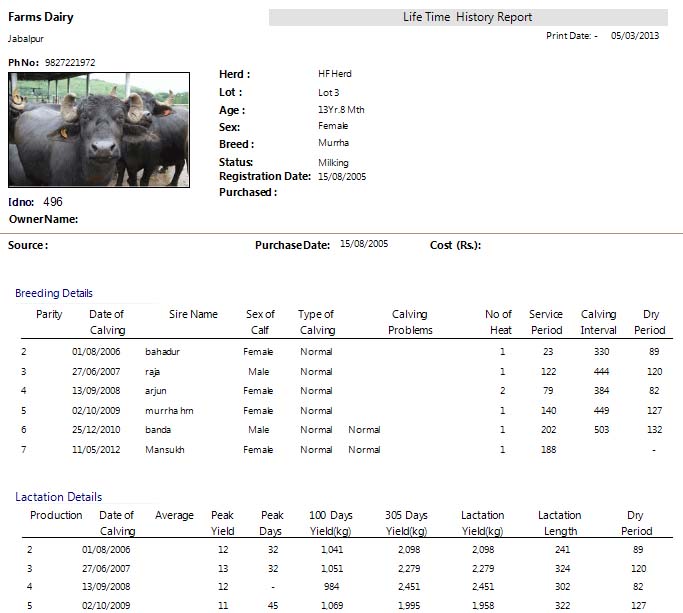This screenshot has width=683, height=613.
Task: Click the Milking status value
Action: (x=333, y=162)
